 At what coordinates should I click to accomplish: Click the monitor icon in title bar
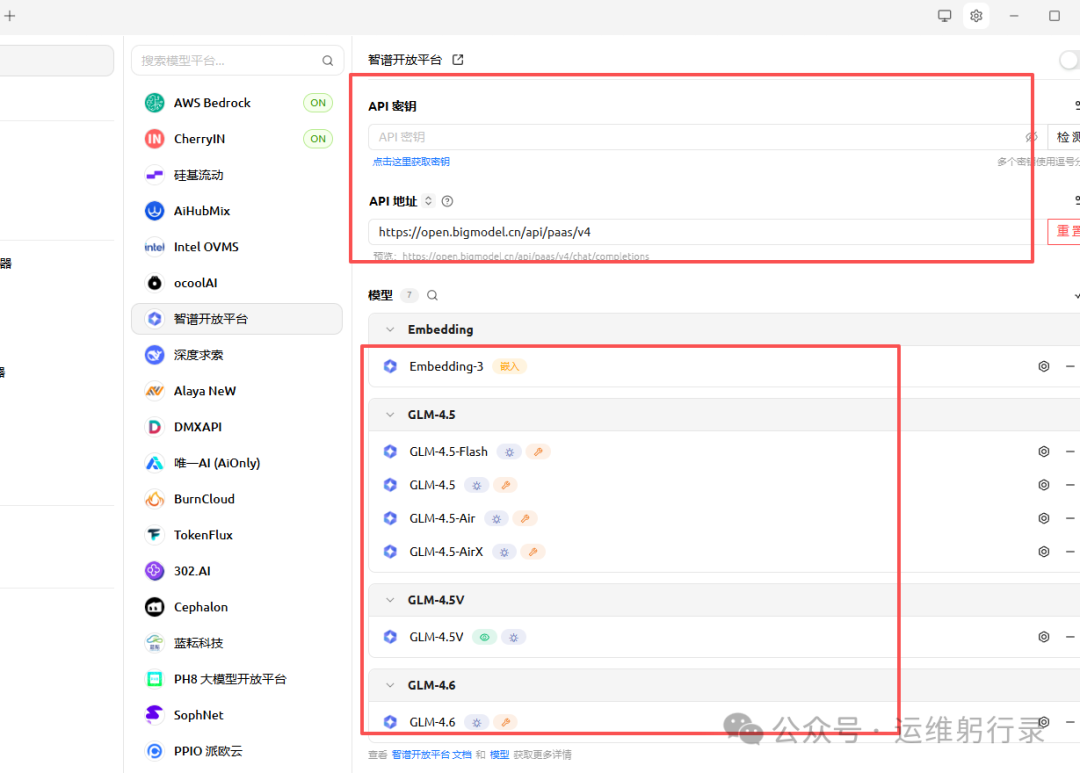(944, 16)
